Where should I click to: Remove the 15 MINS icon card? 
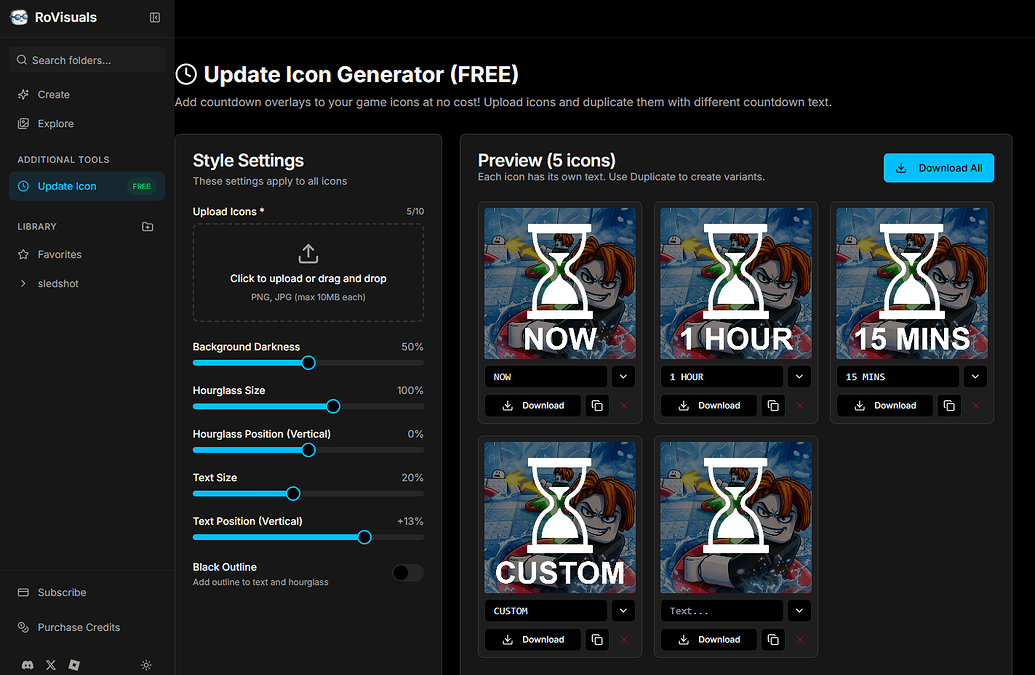click(976, 406)
